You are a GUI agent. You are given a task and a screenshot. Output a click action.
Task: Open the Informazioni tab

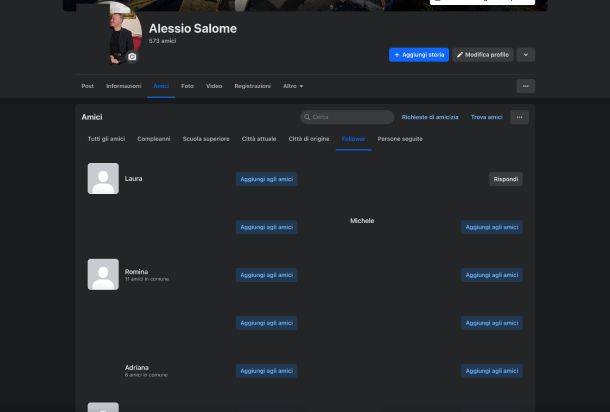123,86
